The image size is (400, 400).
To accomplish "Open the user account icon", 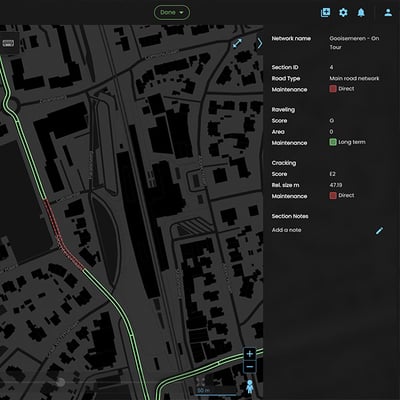I will pos(388,13).
